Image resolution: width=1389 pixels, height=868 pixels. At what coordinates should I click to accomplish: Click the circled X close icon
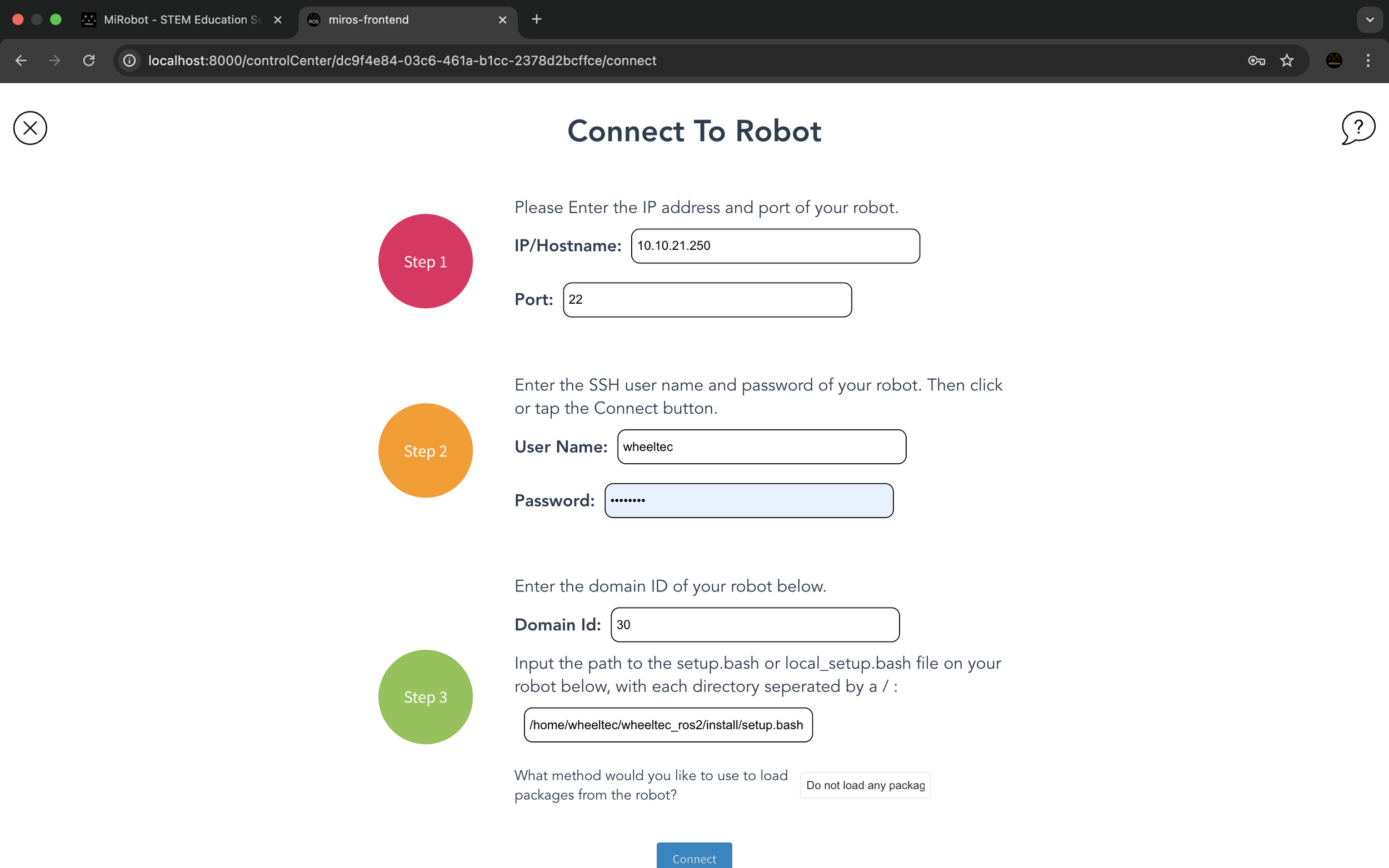[x=30, y=128]
